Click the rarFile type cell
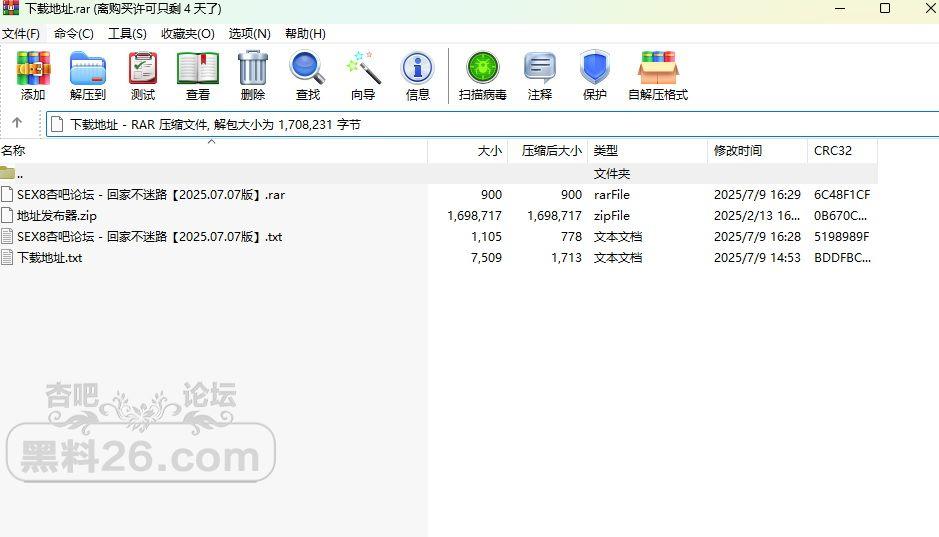This screenshot has height=537, width=939. point(611,195)
